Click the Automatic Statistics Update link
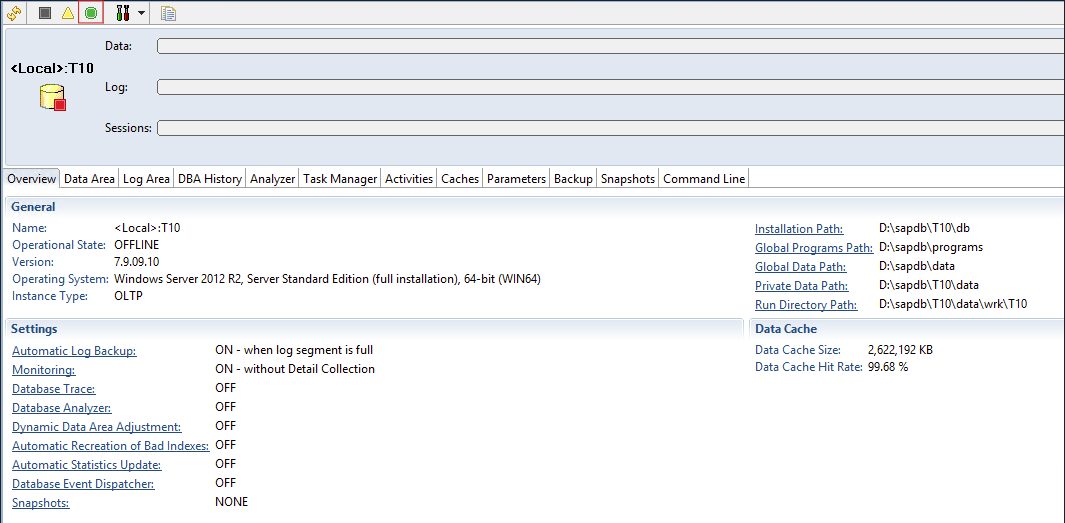Viewport: 1065px width, 523px height. (x=87, y=465)
